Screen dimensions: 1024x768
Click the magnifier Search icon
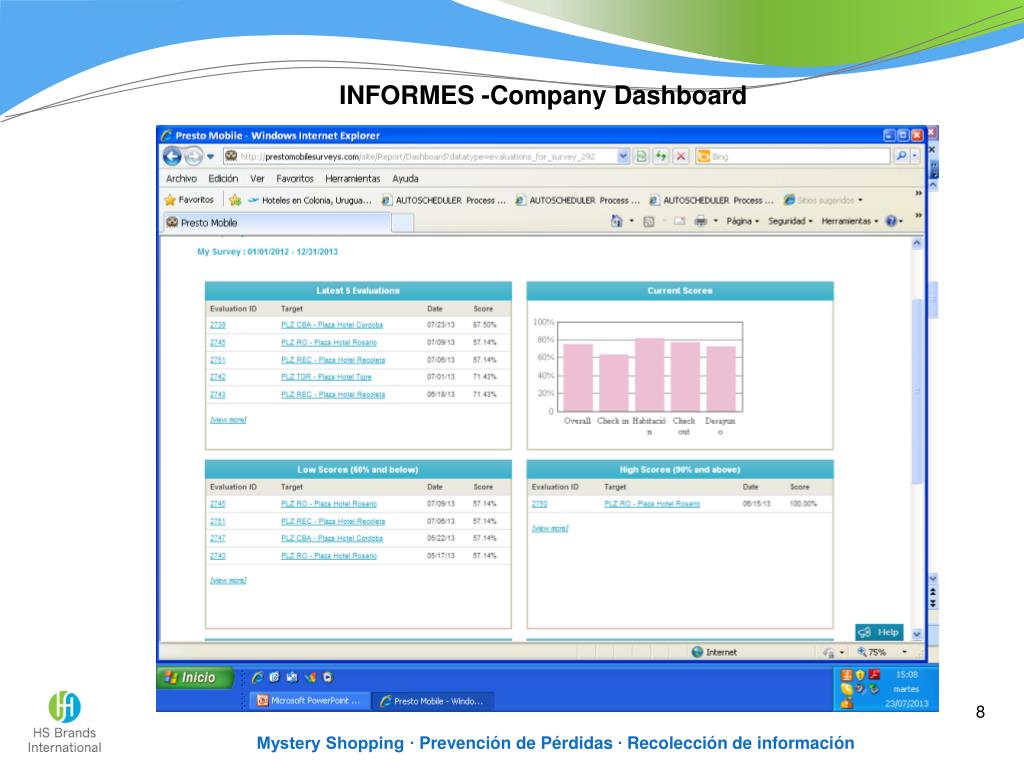(x=901, y=156)
